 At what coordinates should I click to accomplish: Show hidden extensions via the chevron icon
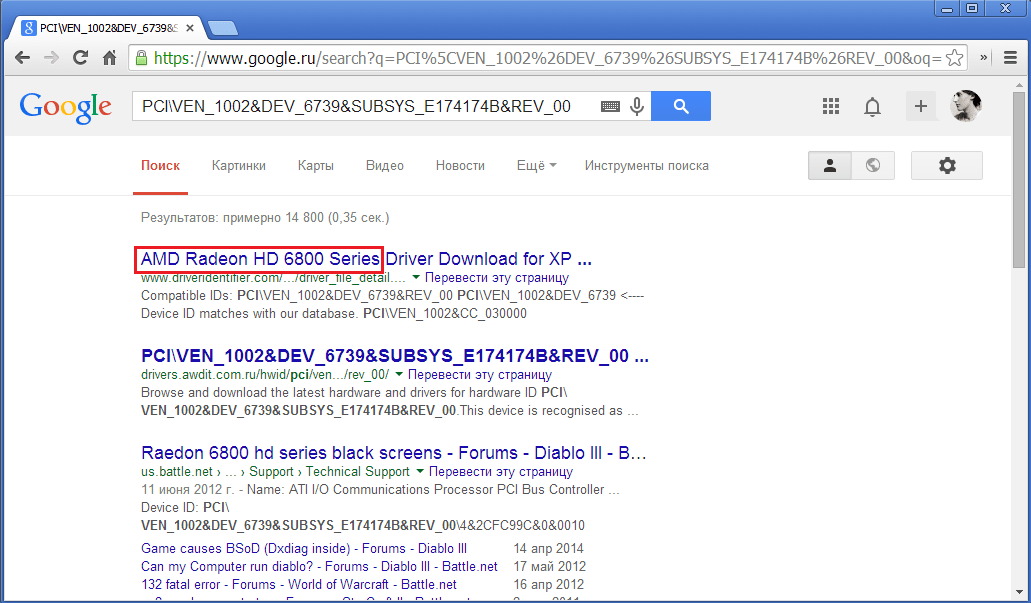coord(984,58)
